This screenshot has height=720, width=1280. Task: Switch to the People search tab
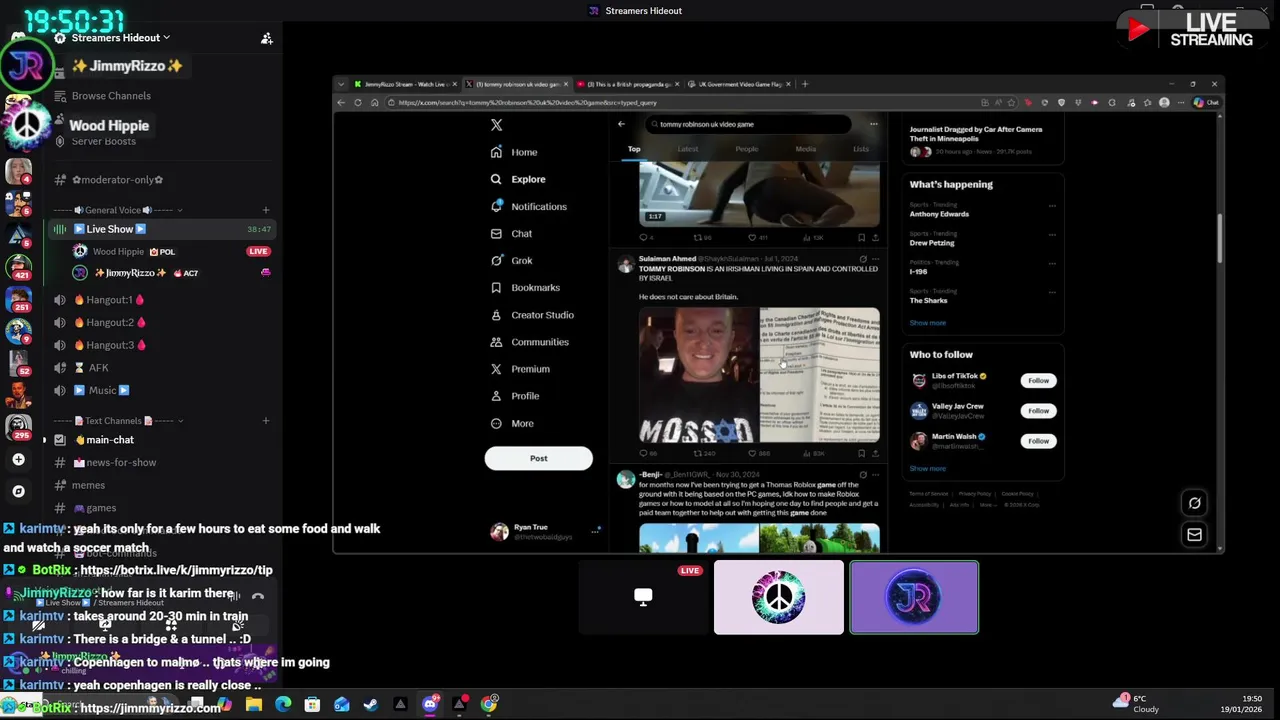tap(747, 149)
